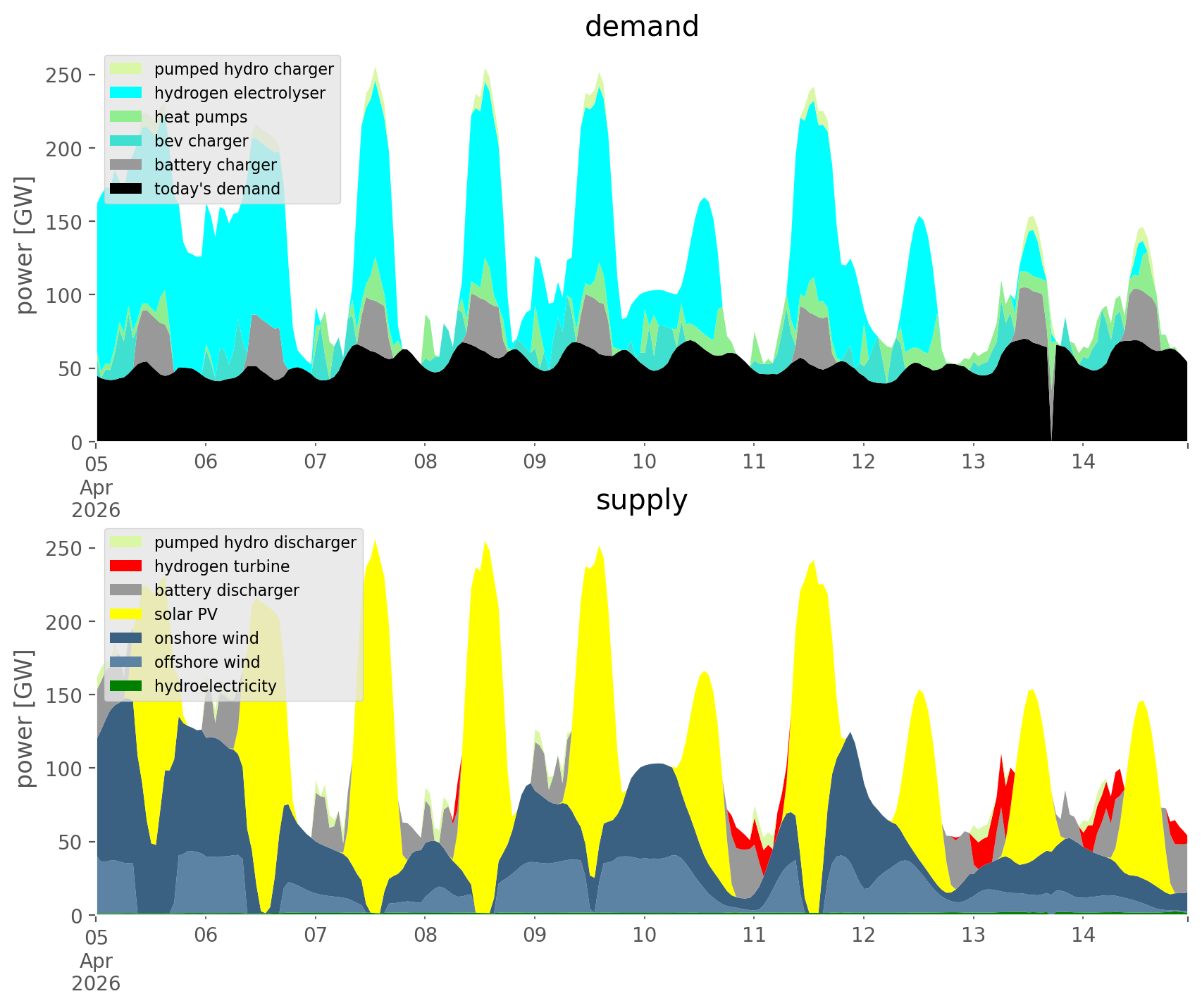Click the yellow solar PV legend swatch
The height and width of the screenshot is (1008, 1202).
(126, 614)
